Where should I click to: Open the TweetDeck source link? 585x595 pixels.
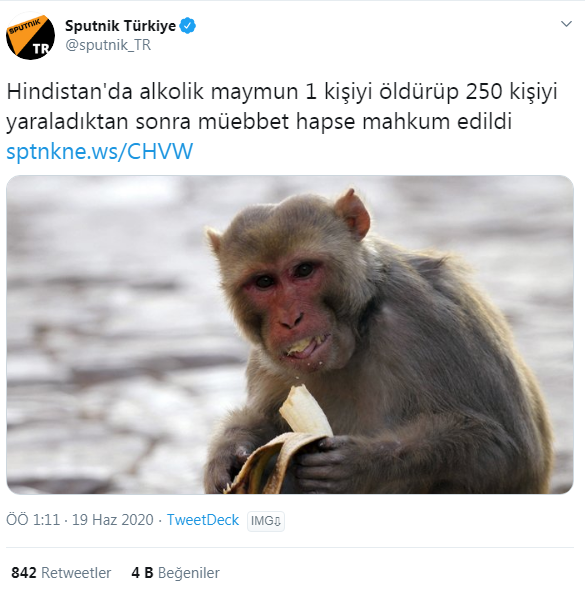(x=203, y=520)
